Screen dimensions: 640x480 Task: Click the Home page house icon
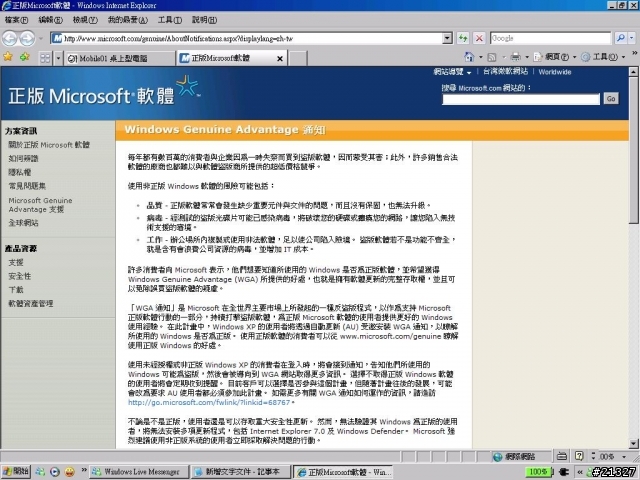tap(469, 57)
